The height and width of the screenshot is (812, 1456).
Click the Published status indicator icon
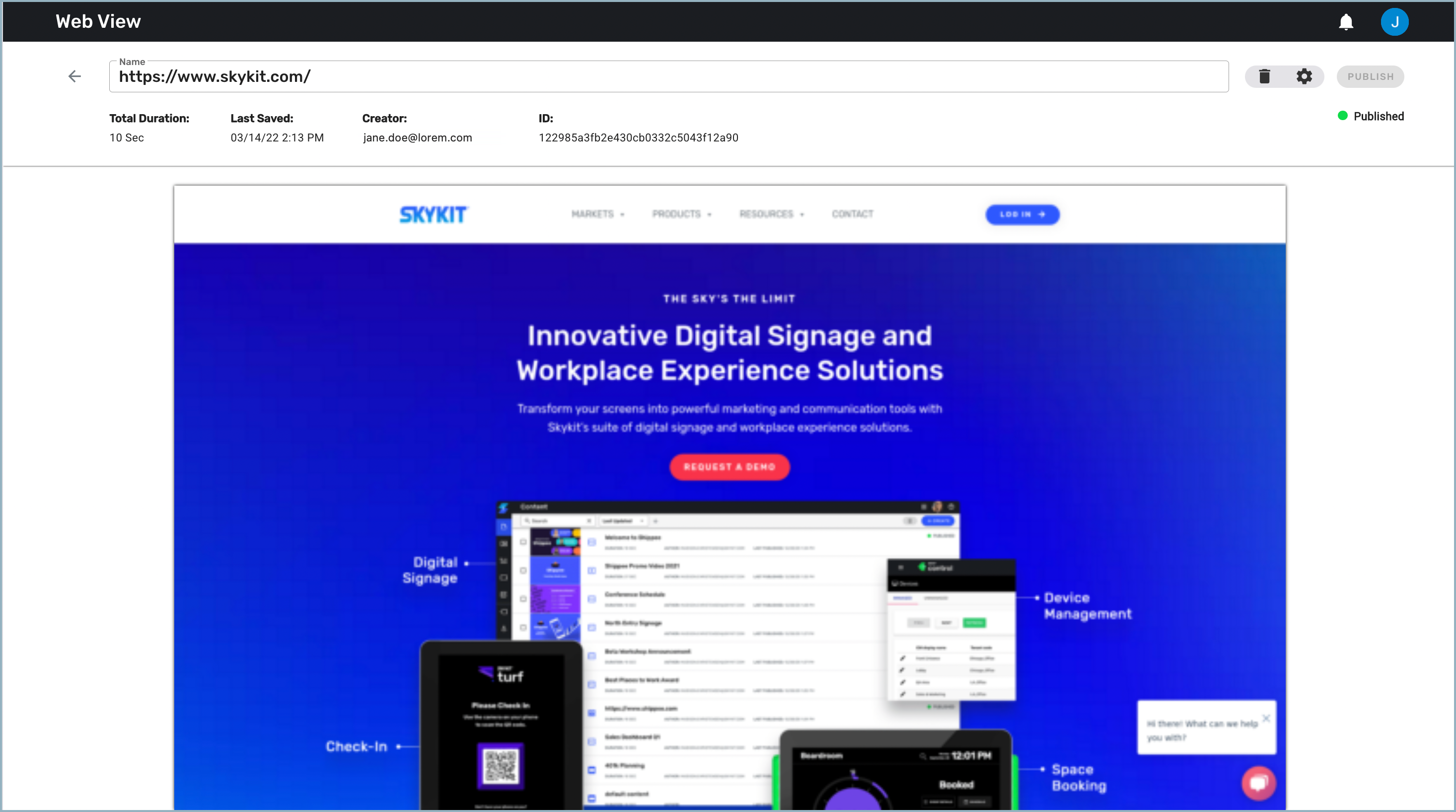[1343, 116]
